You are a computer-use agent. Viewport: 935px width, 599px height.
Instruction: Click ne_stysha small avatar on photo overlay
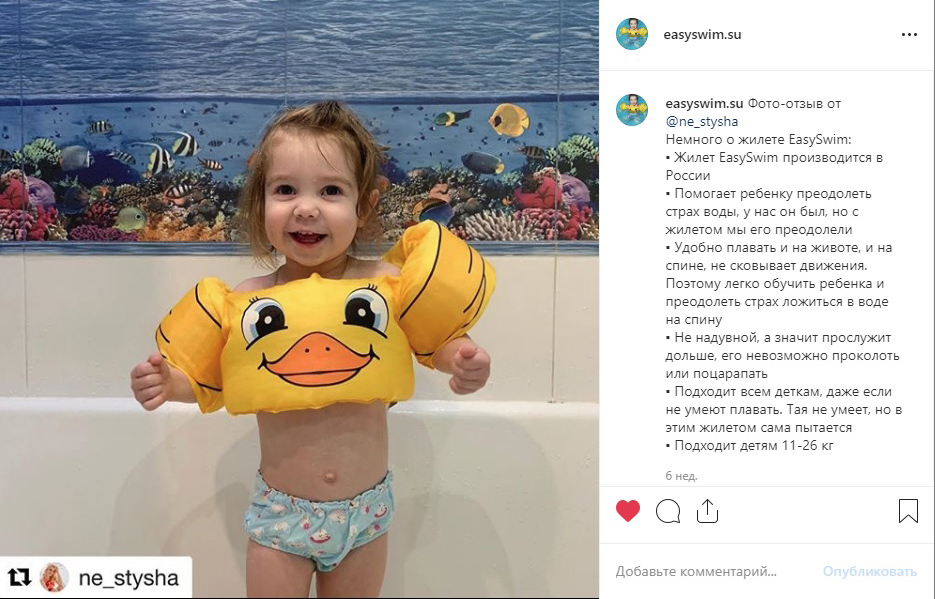[54, 578]
